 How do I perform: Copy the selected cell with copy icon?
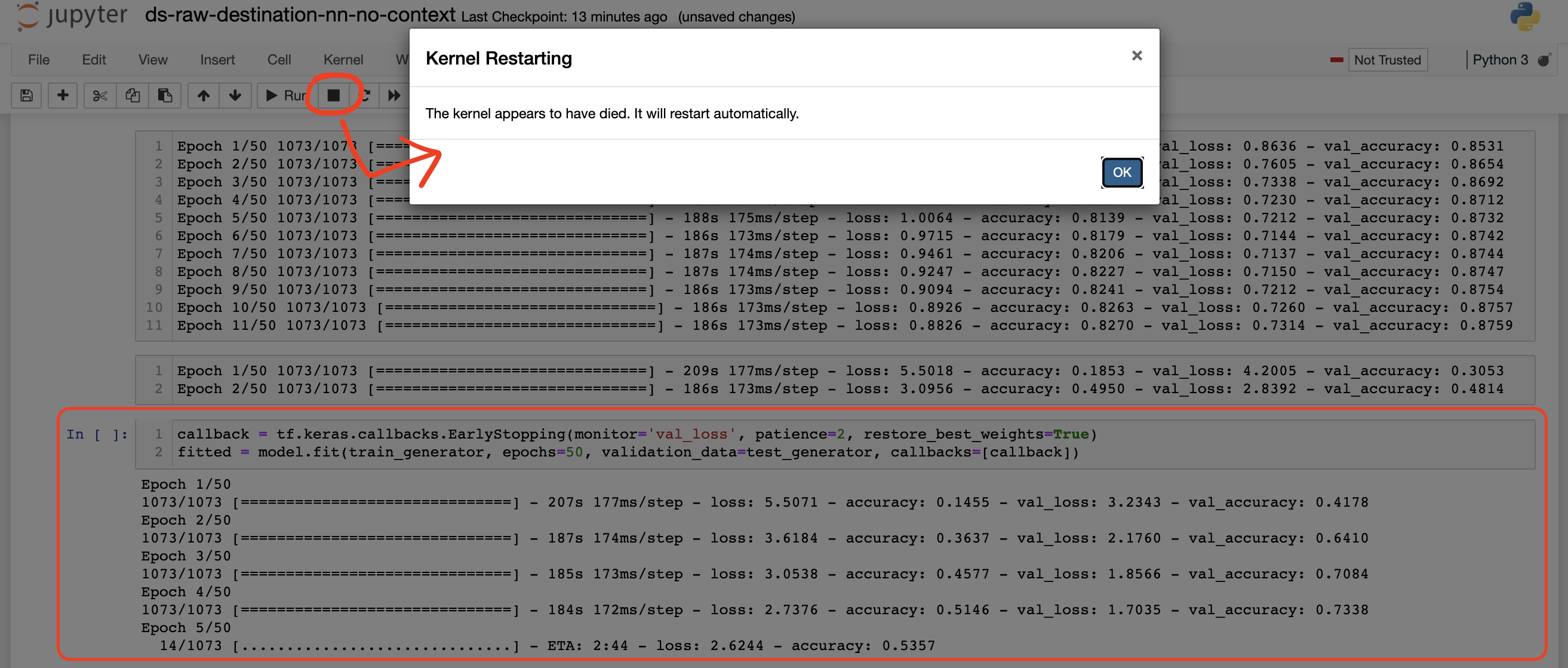(x=132, y=95)
